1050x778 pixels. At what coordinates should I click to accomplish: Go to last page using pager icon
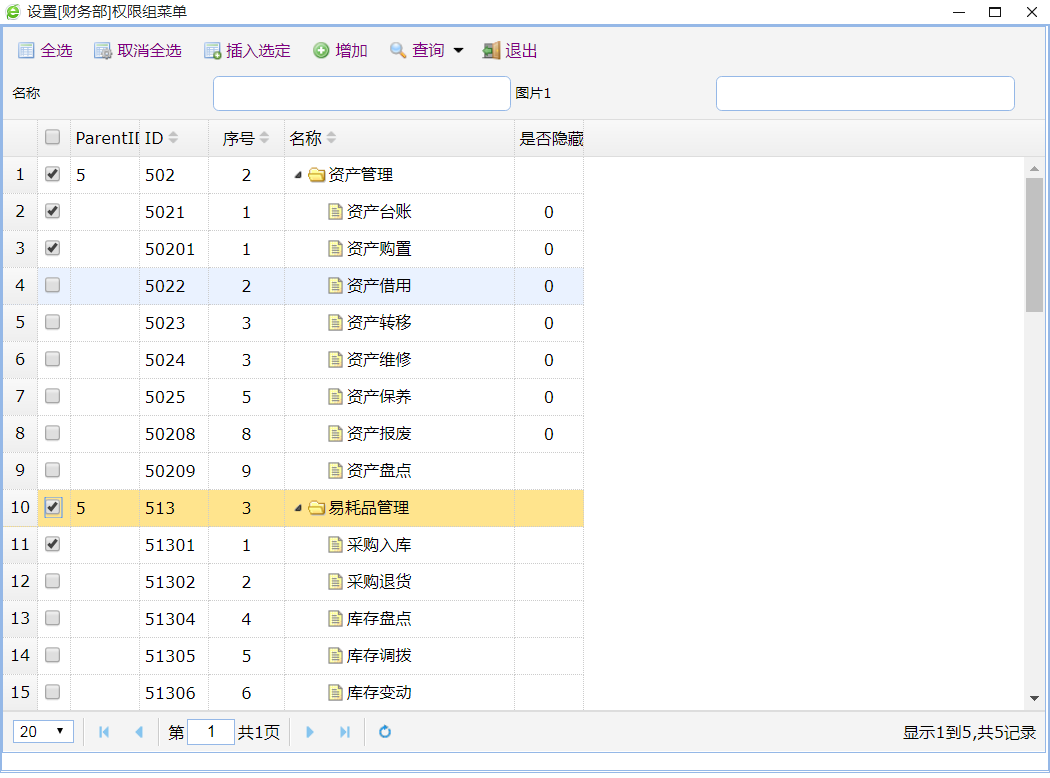[345, 732]
